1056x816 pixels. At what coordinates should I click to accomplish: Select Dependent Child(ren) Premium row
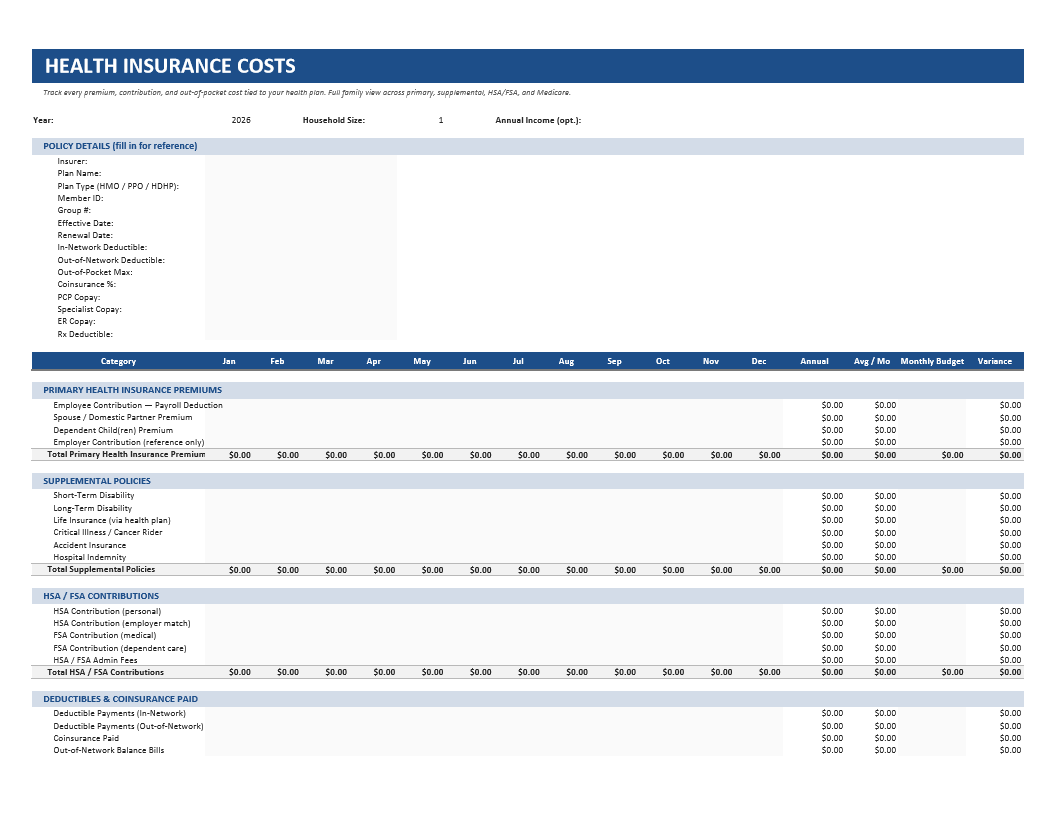point(527,430)
